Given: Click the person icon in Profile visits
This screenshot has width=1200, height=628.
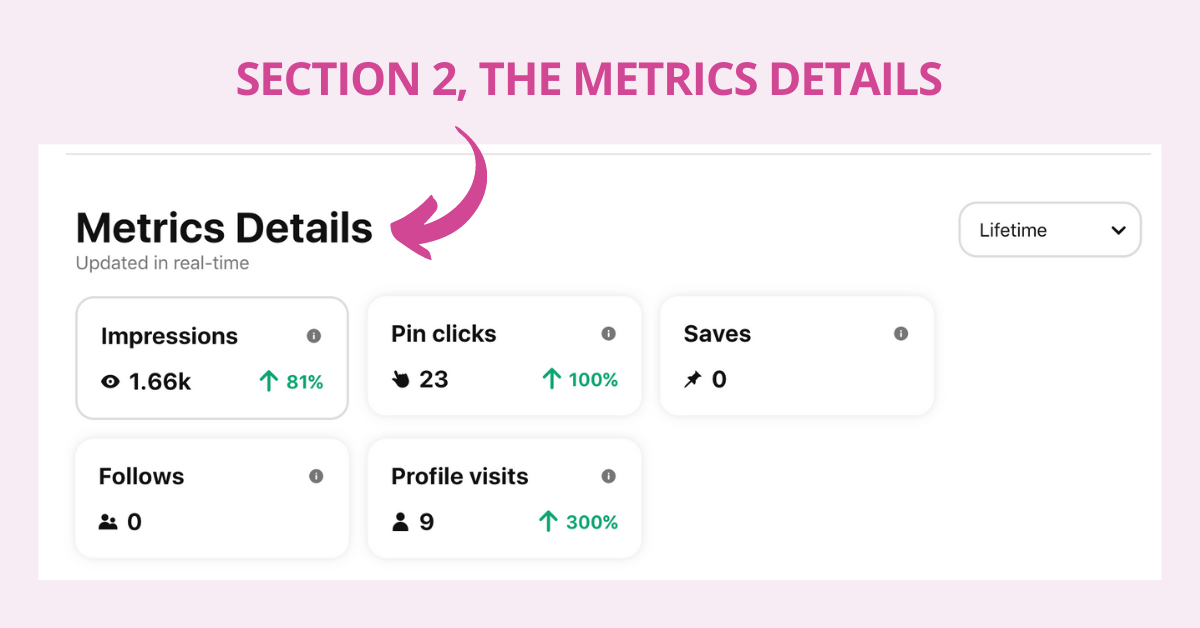Looking at the screenshot, I should coord(401,522).
